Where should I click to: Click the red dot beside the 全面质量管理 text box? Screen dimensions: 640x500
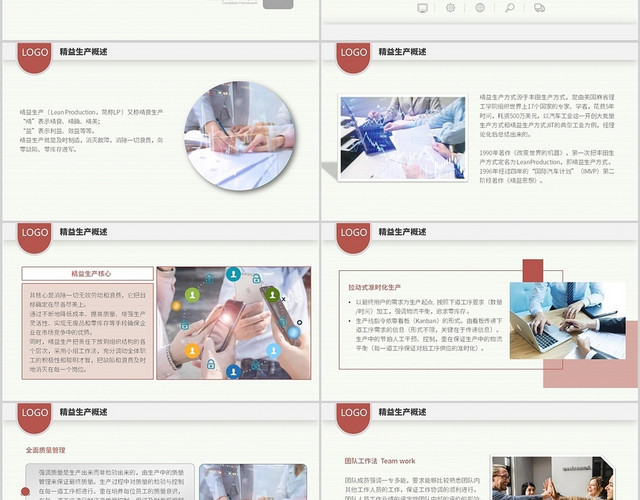pos(25,491)
